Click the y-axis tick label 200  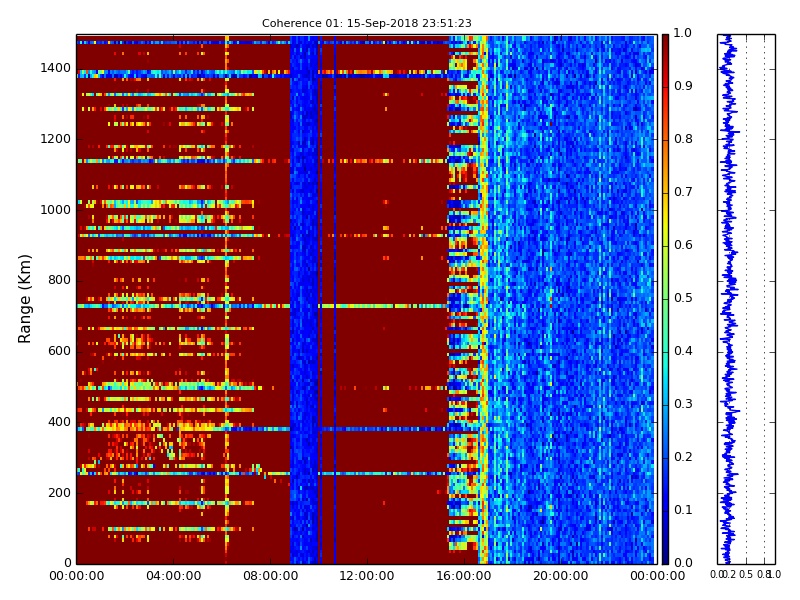[x=59, y=493]
